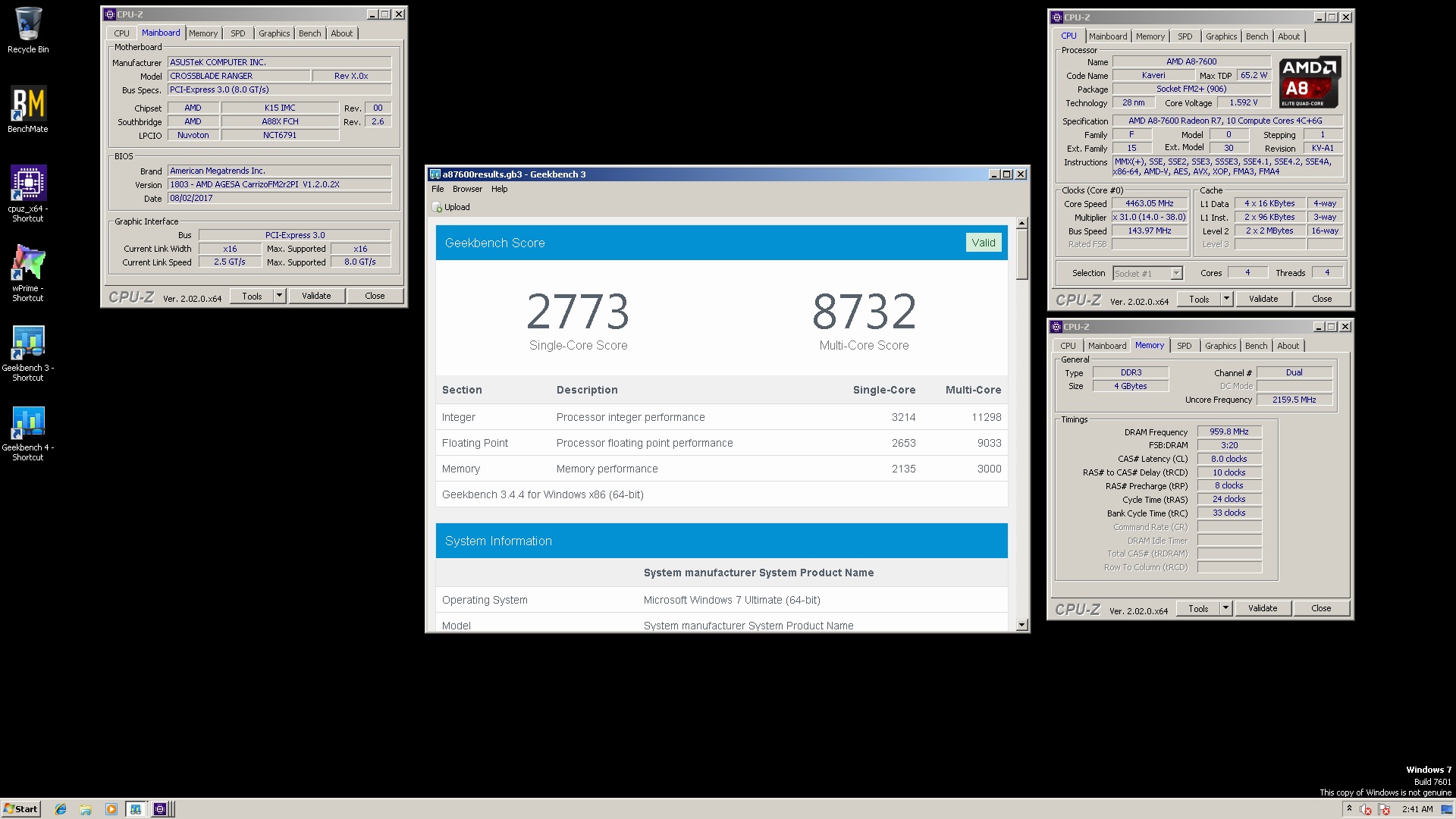Open the Geekbench Browser menu

(x=467, y=189)
